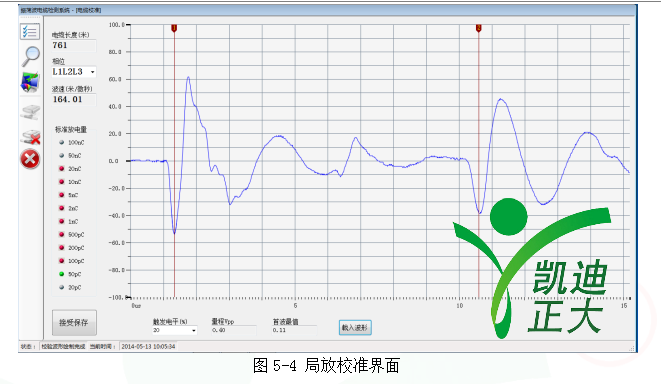Click the red circle close icon
Image resolution: width=672 pixels, height=384 pixels.
pos(30,159)
